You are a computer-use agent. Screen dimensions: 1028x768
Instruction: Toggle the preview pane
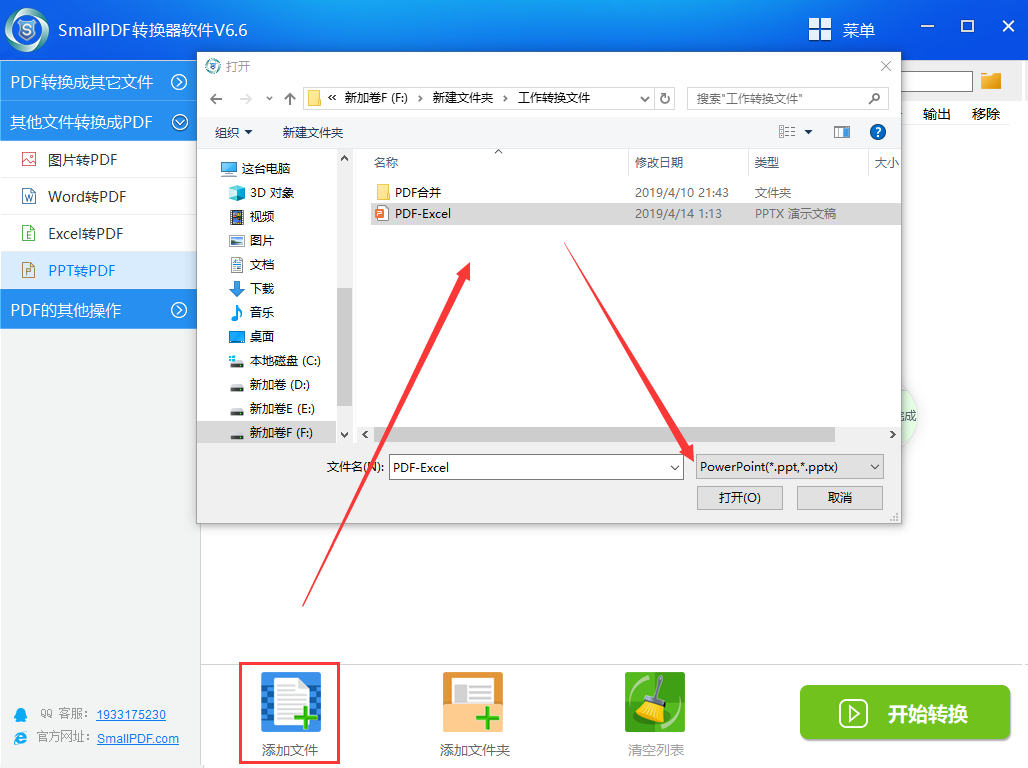pos(842,132)
